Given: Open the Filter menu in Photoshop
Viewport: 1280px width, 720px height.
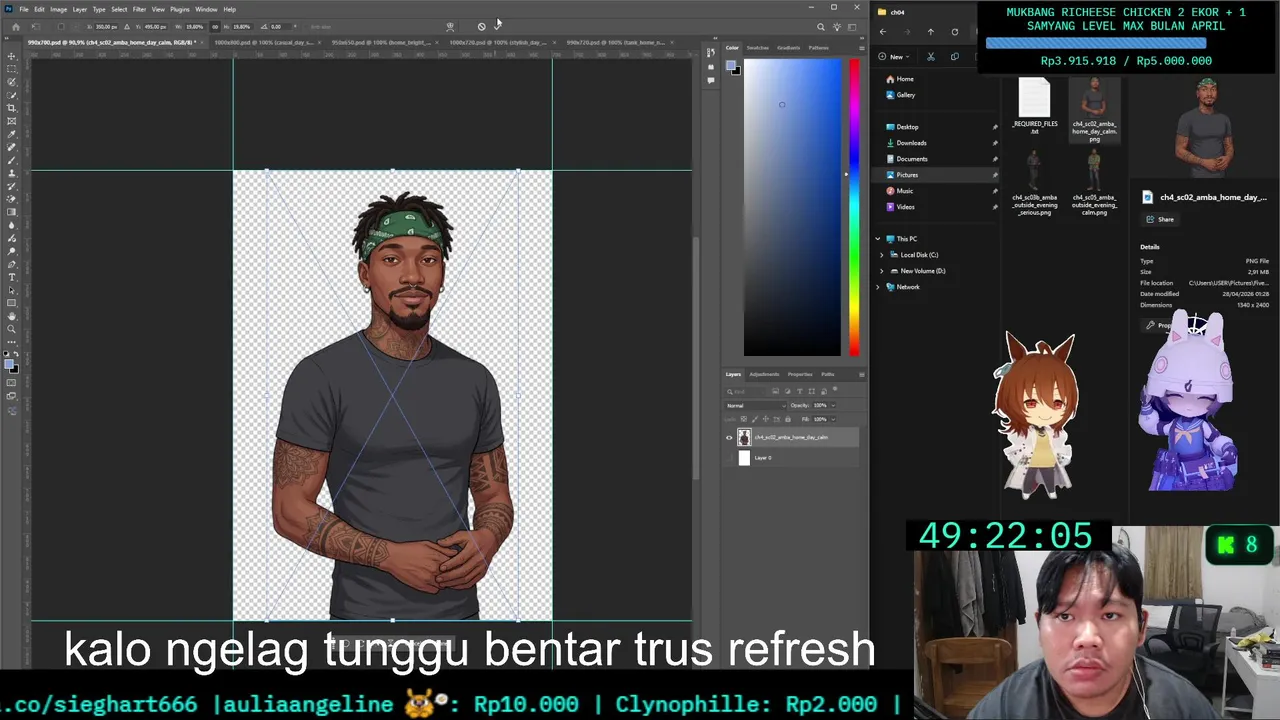Looking at the screenshot, I should click(x=139, y=9).
